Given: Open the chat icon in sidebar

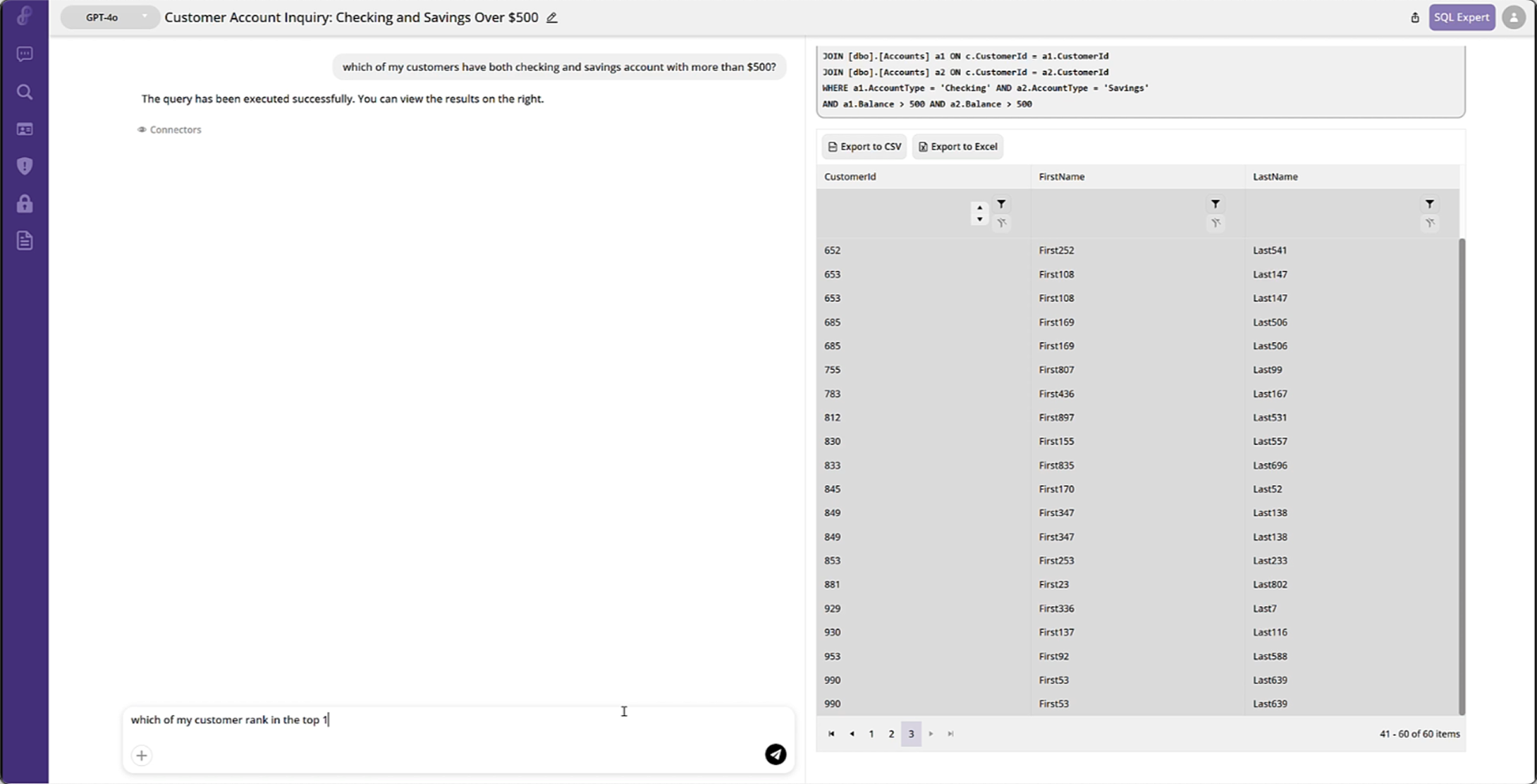Looking at the screenshot, I should (25, 54).
